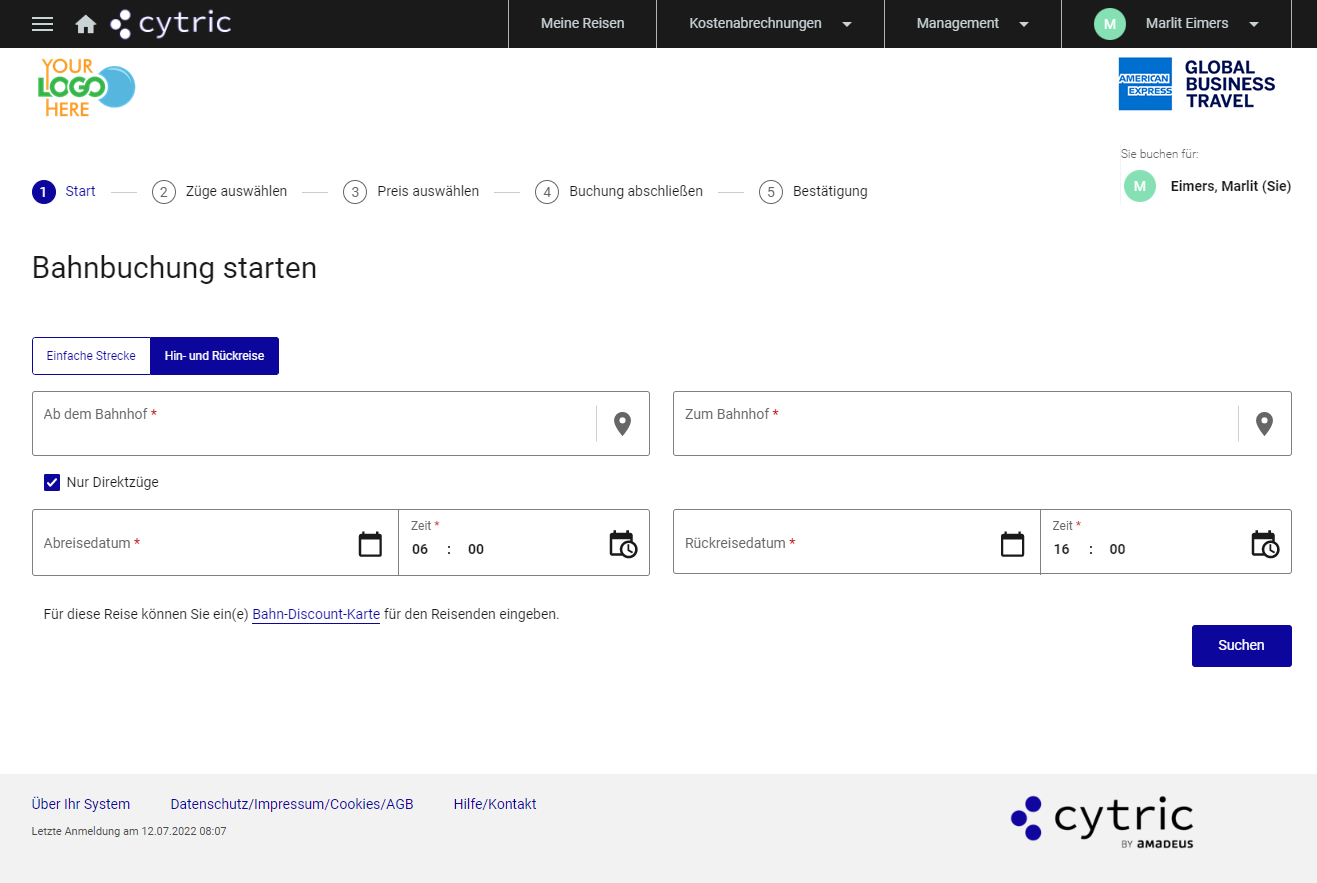Select Einfache Strecke trip type
The width and height of the screenshot is (1317, 883).
tap(91, 356)
